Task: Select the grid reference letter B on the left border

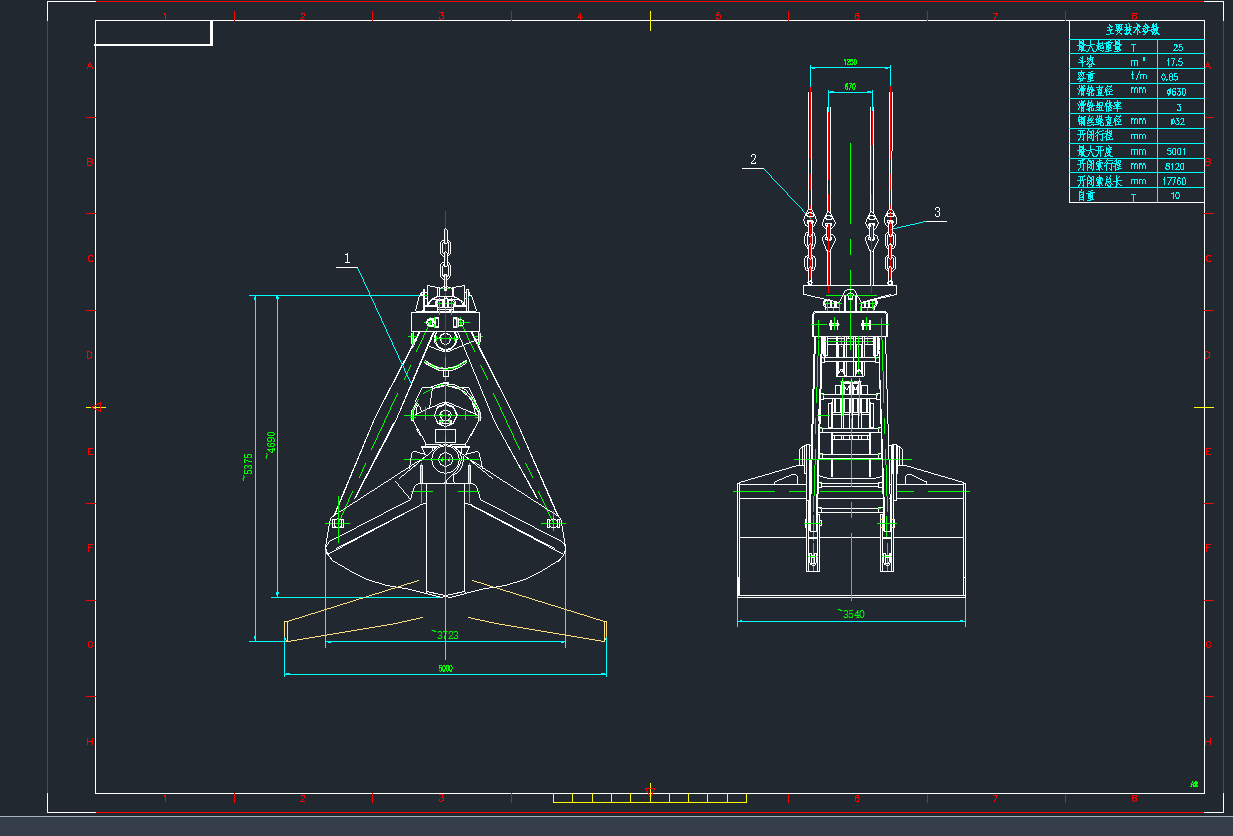Action: (x=88, y=162)
